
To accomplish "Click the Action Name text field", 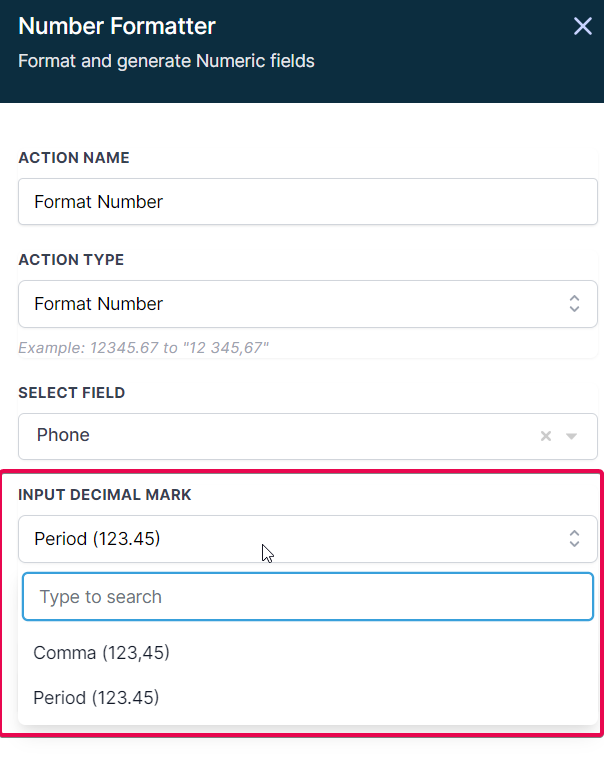I will [308, 202].
